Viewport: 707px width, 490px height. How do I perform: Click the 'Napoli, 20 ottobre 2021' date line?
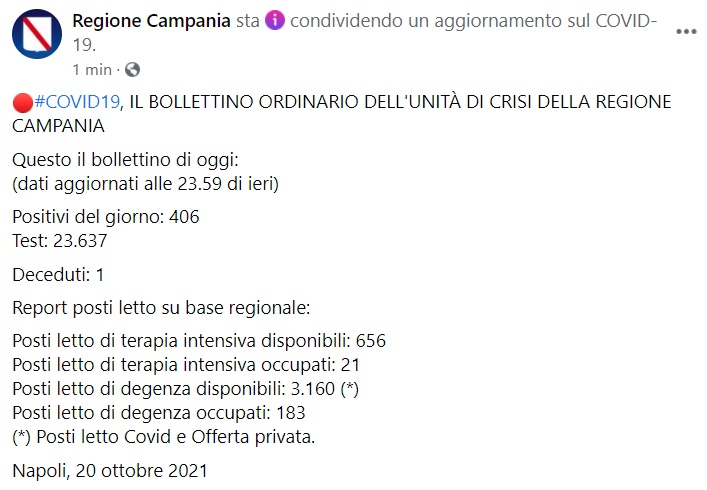click(x=110, y=471)
